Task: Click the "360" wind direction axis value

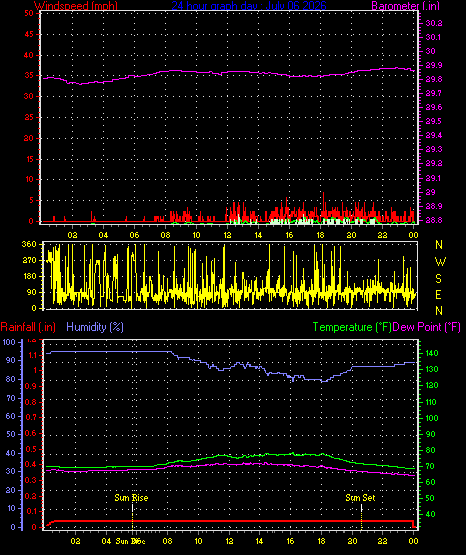Action: (29, 244)
